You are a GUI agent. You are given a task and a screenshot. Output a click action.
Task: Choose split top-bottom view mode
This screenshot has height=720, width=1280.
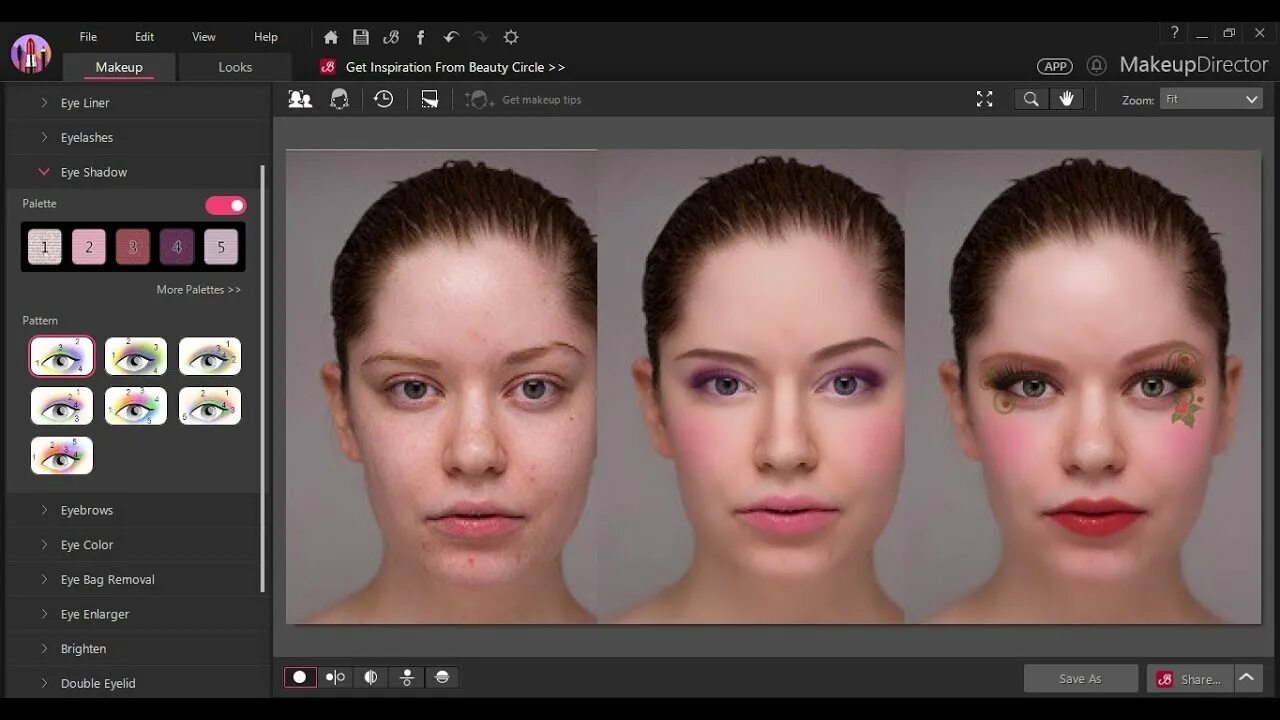[x=442, y=677]
